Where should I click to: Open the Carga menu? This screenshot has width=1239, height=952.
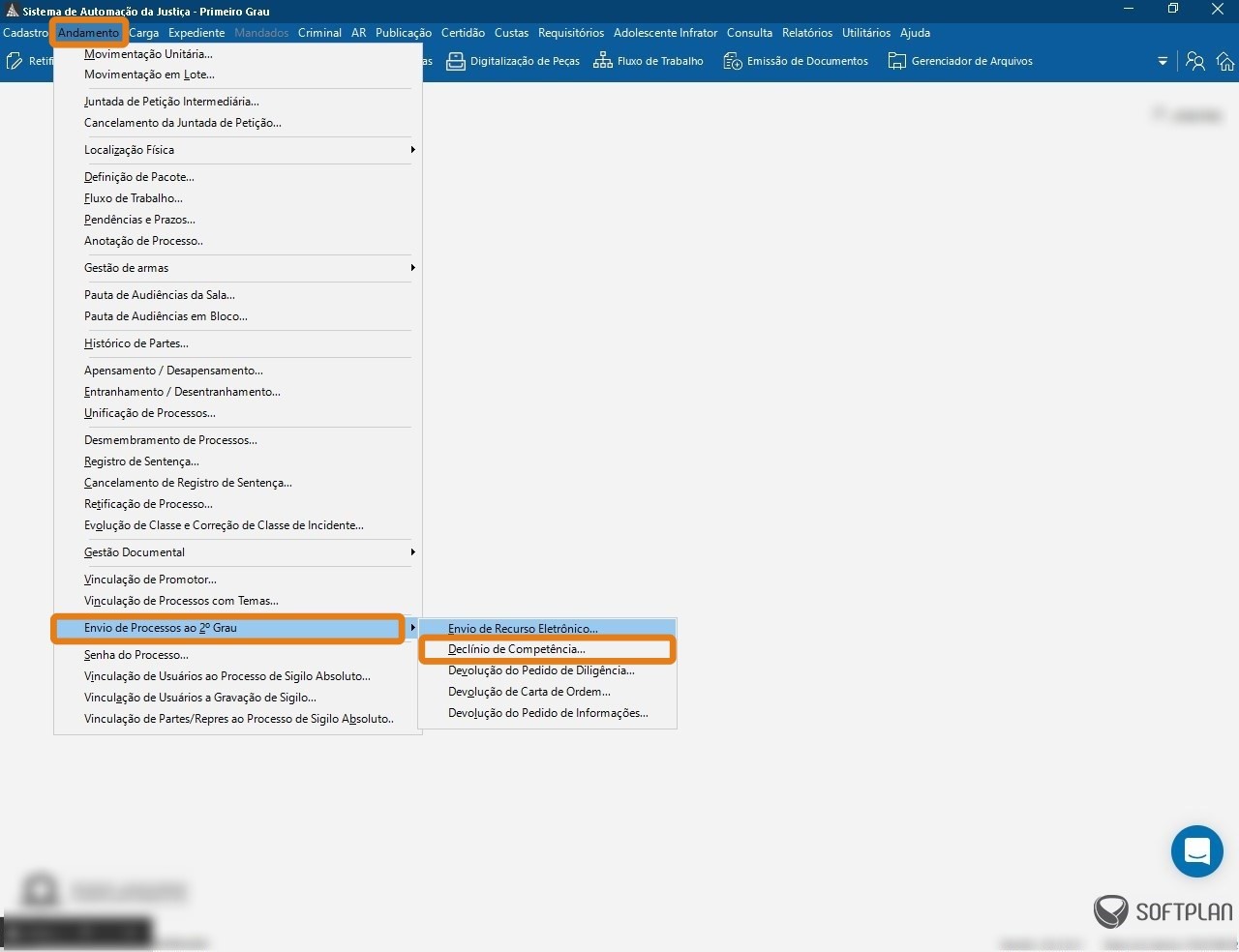pos(143,33)
